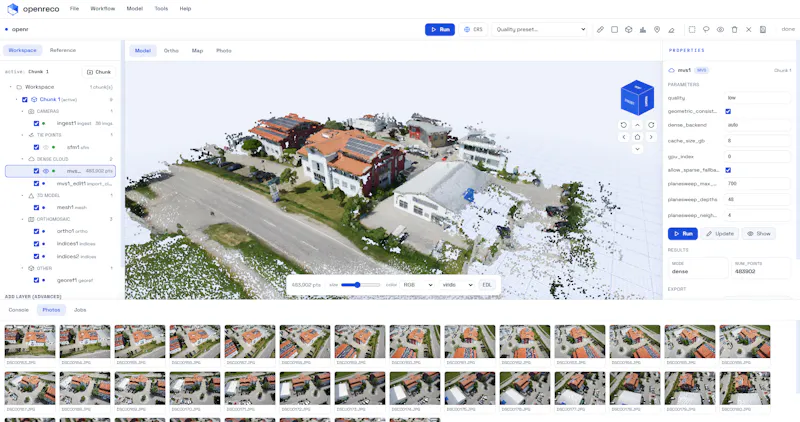Tilt view up with the up chevron
The height and width of the screenshot is (422, 800).
tap(637, 125)
